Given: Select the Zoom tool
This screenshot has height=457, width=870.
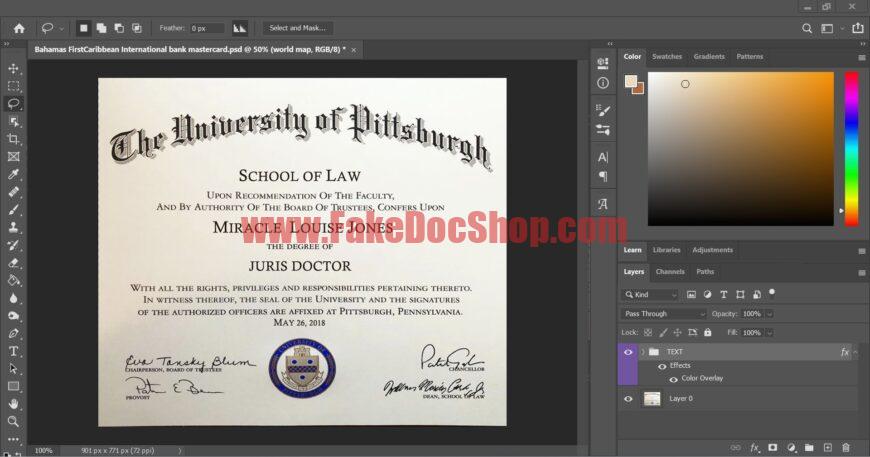Looking at the screenshot, I should 13,422.
